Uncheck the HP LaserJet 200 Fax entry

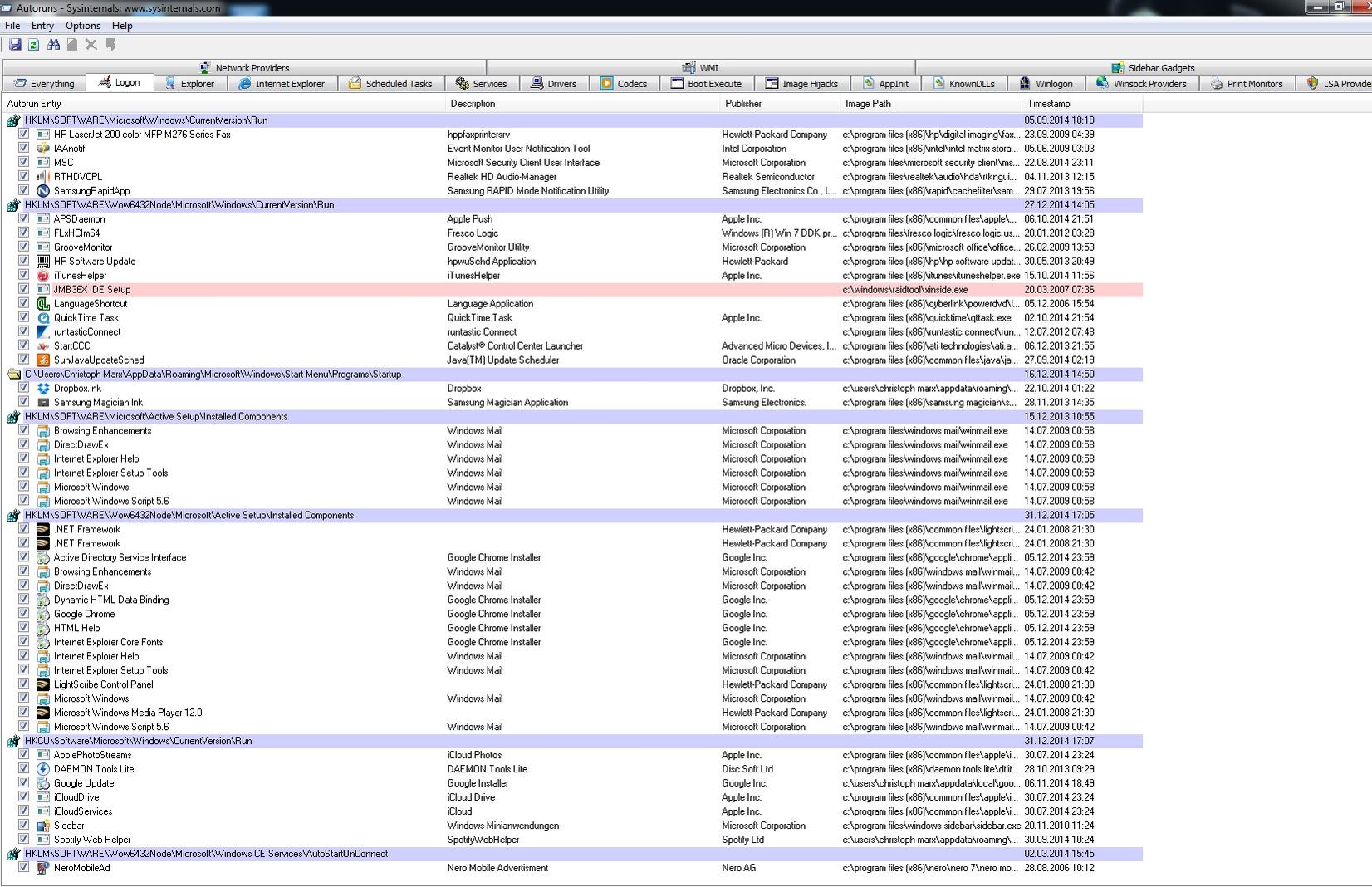coord(23,134)
